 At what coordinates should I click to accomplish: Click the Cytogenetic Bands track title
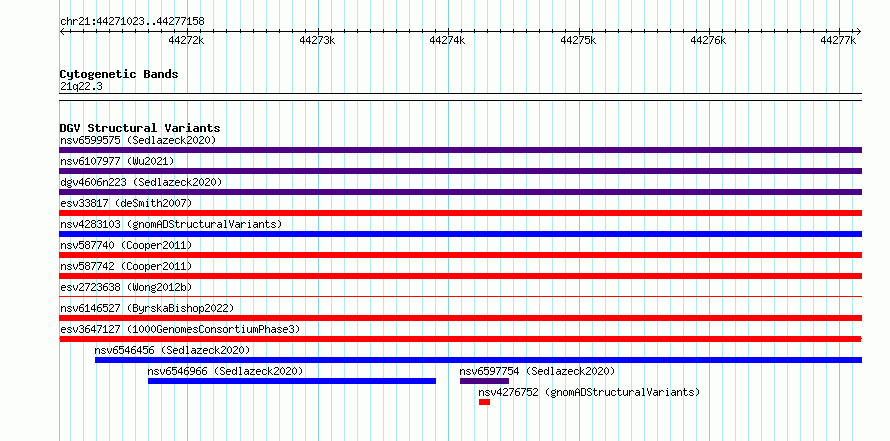tap(119, 74)
